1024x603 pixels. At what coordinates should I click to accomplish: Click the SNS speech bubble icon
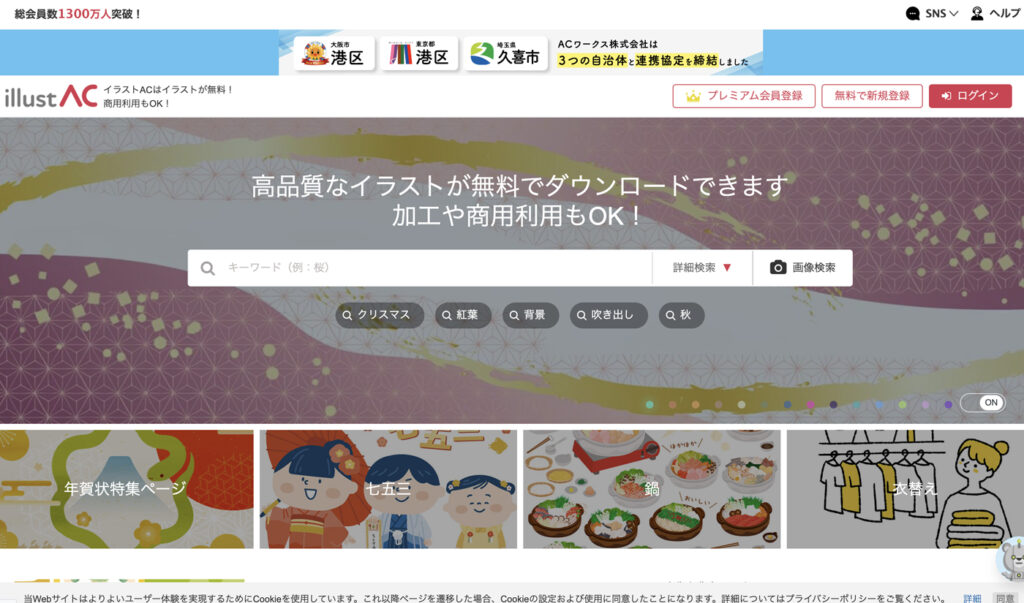[913, 13]
